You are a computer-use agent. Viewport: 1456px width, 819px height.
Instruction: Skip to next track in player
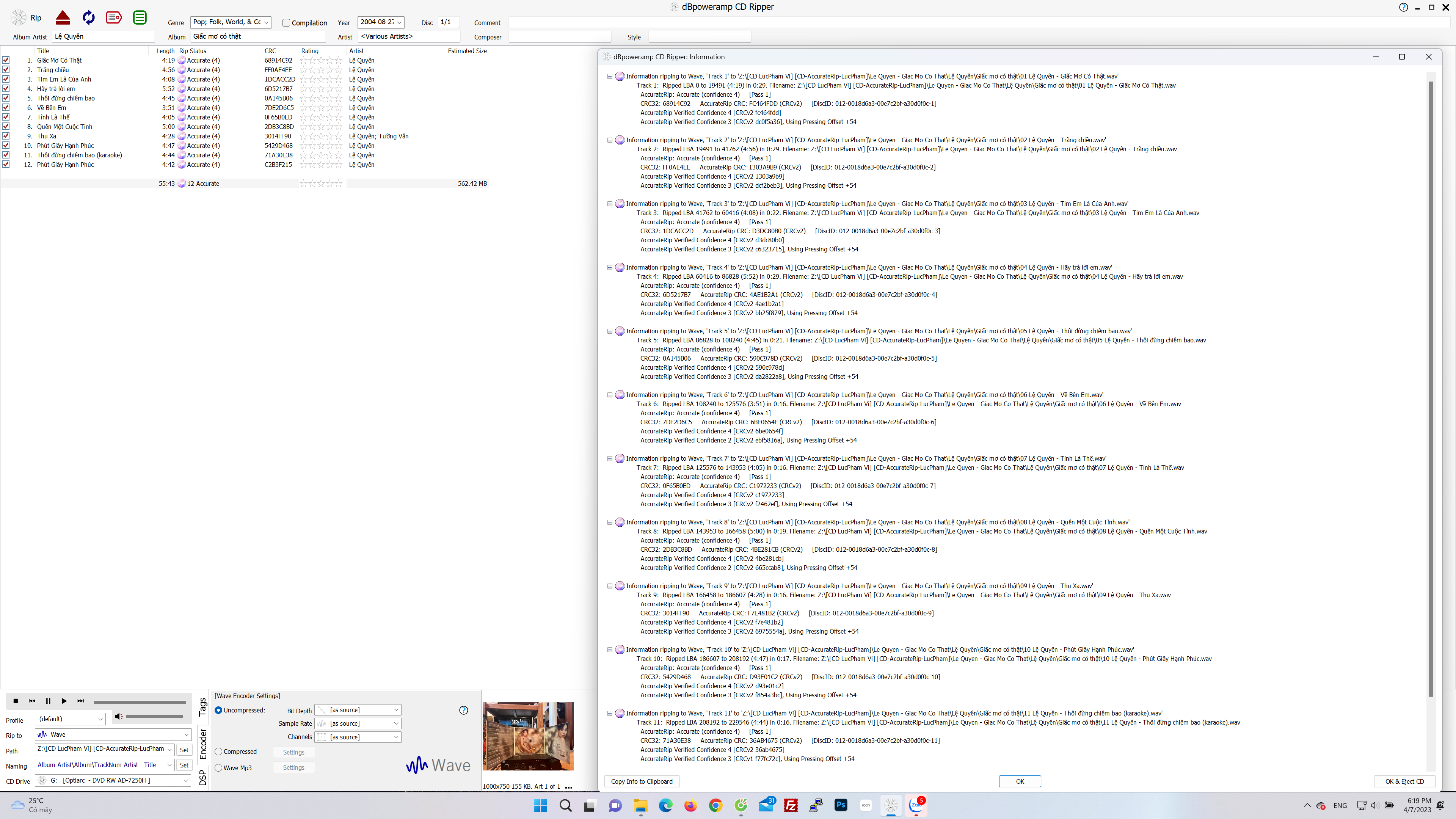[x=80, y=701]
